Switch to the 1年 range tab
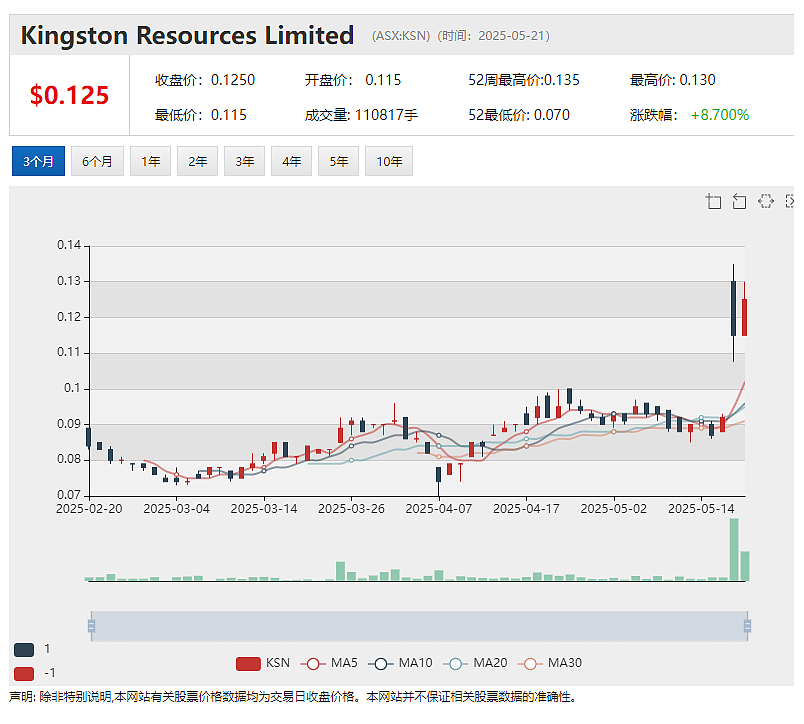 point(150,162)
